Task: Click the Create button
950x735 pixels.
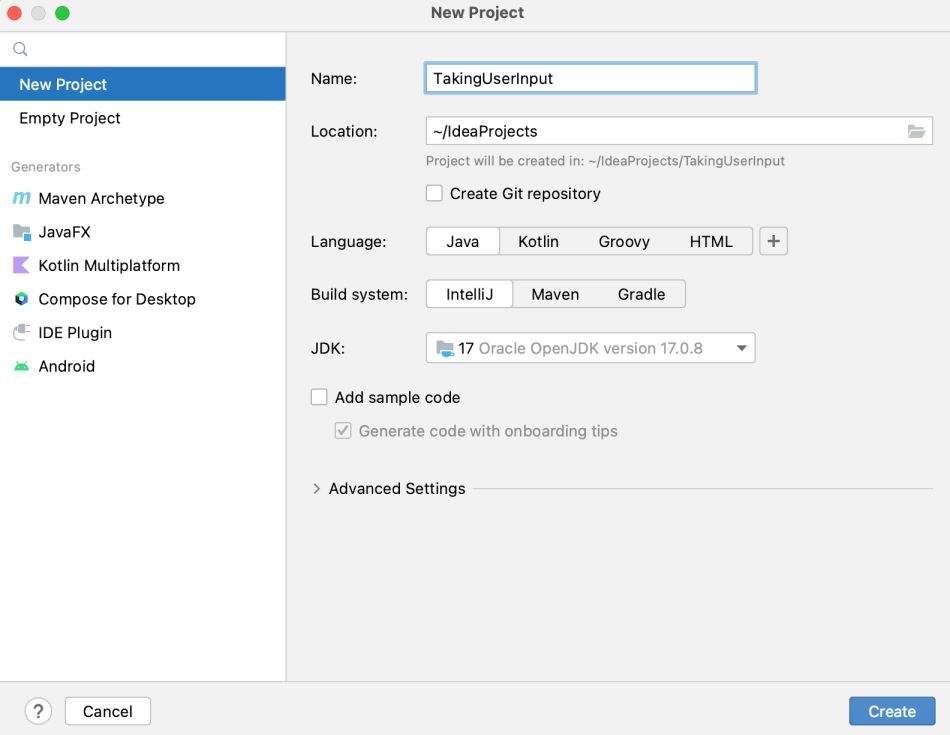Action: (891, 711)
